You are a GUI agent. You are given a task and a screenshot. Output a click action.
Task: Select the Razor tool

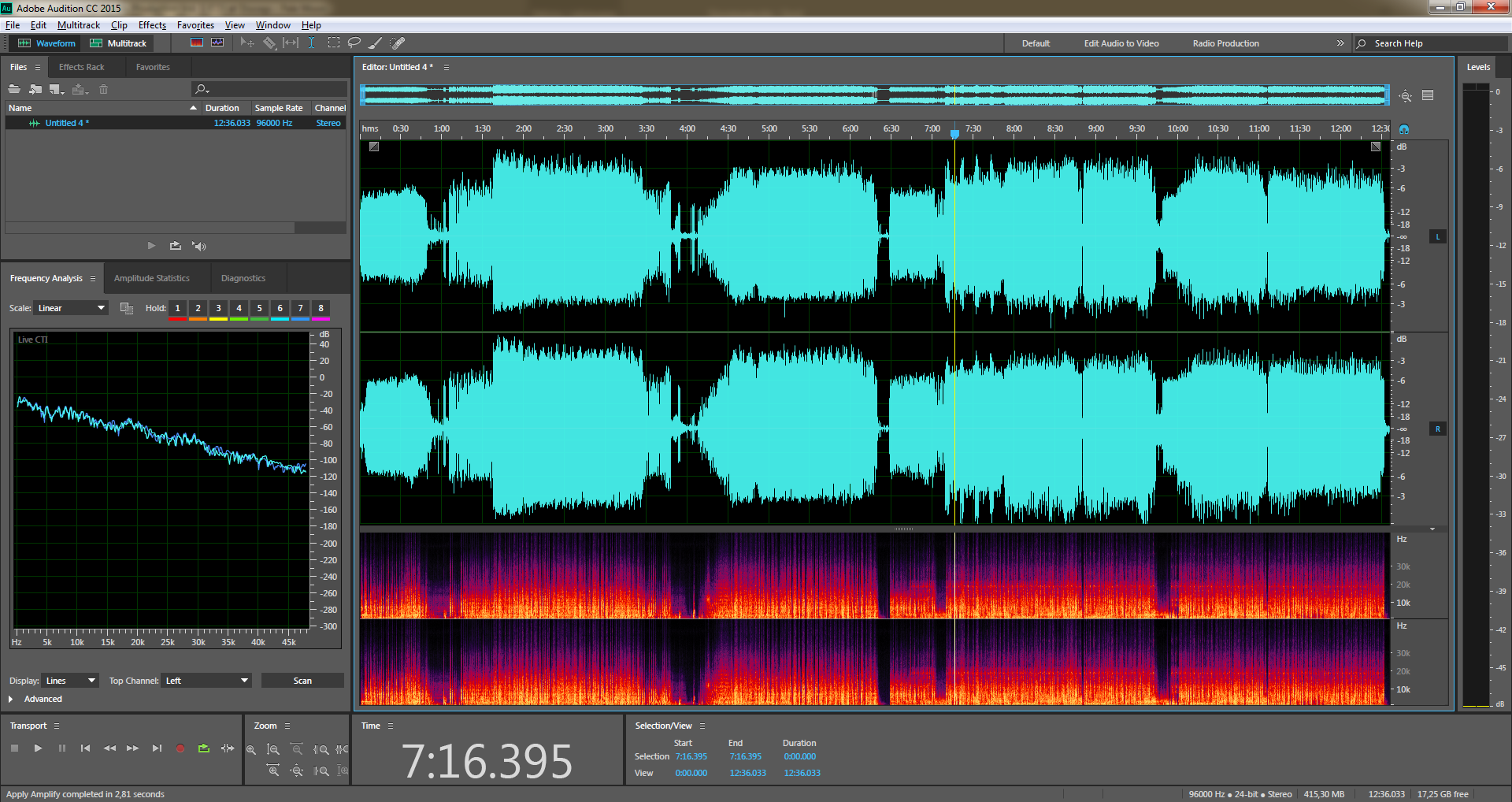(269, 43)
